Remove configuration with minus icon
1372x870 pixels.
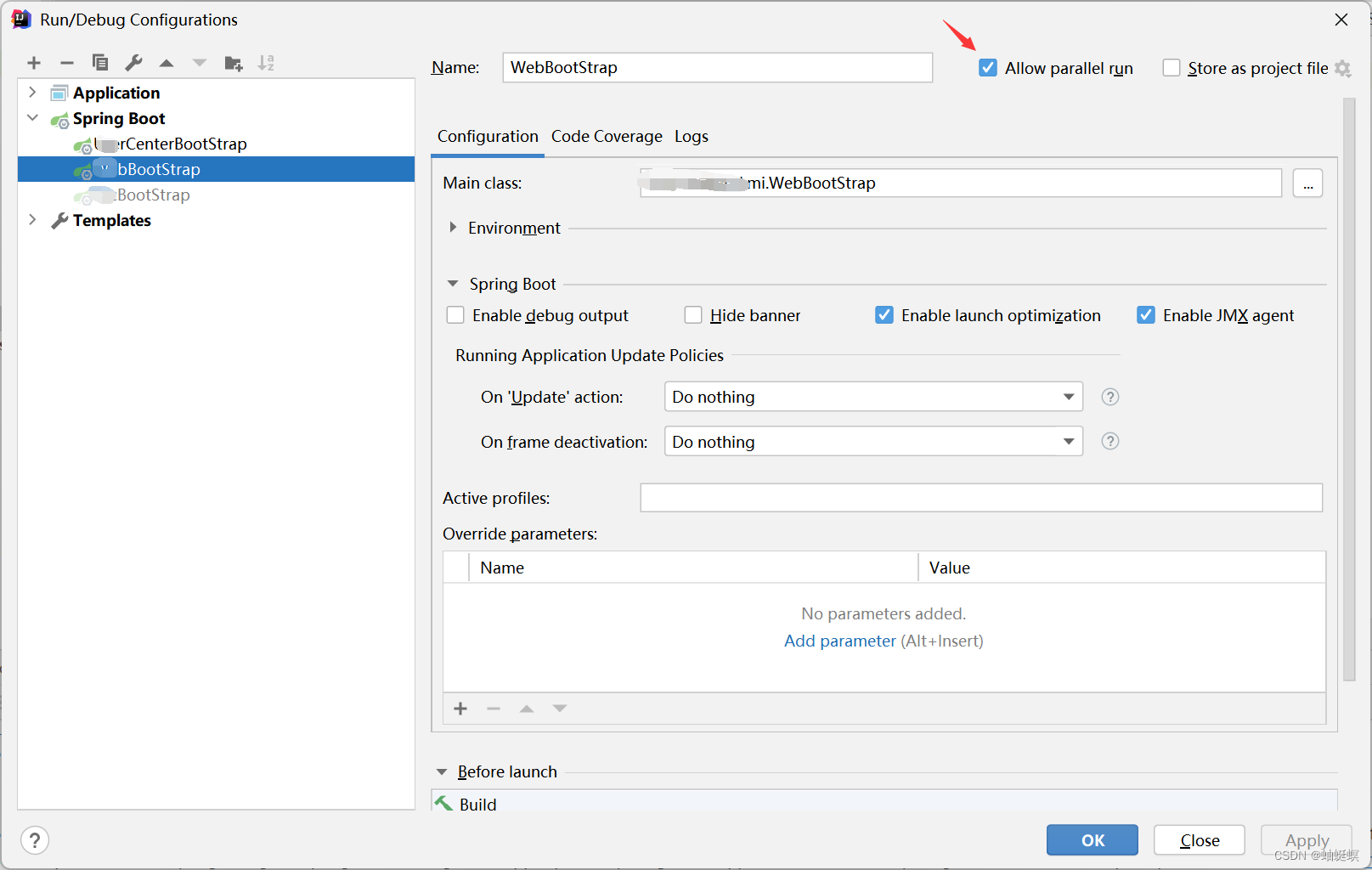tap(67, 63)
